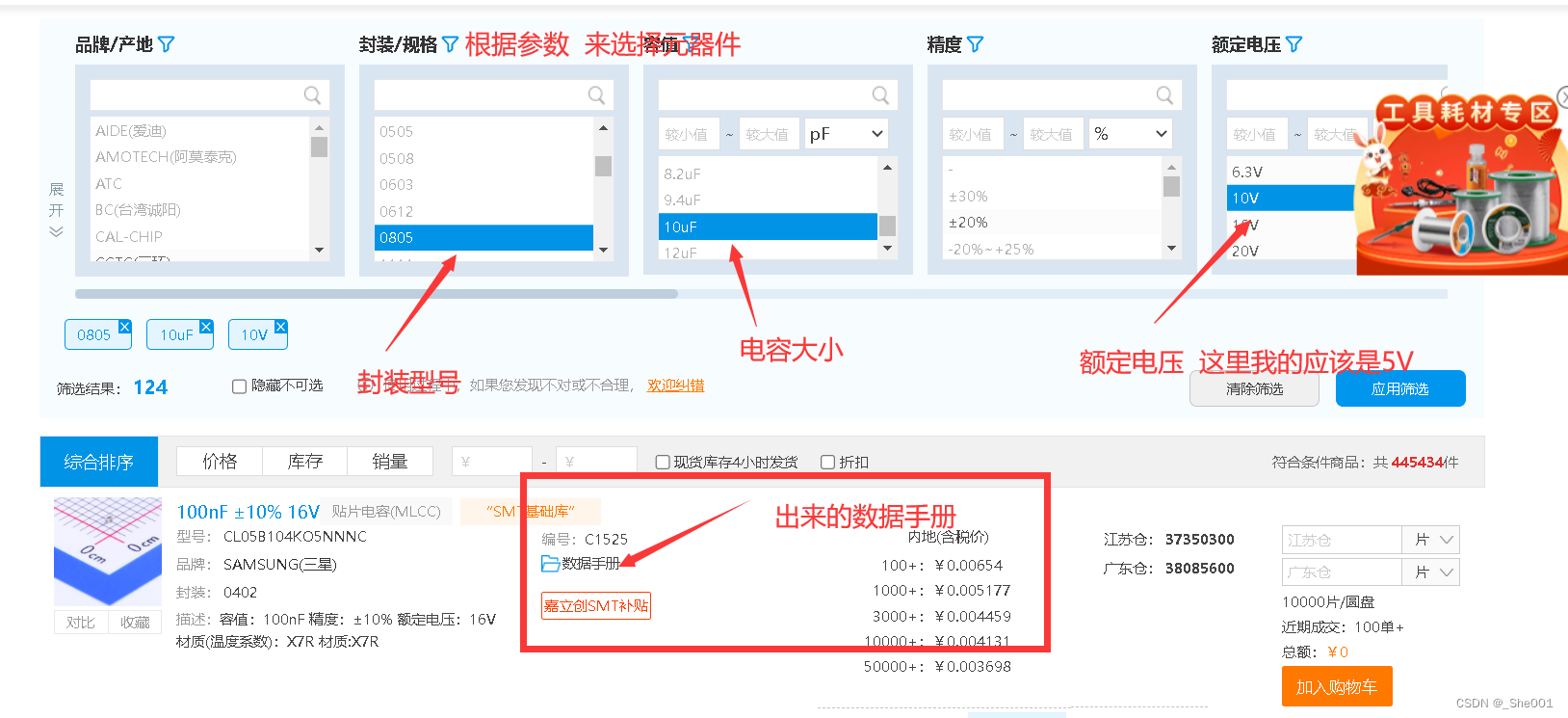The height and width of the screenshot is (718, 1568).
Task: Click the filter funnel icon beside 额定电压
Action: pyautogui.click(x=1294, y=44)
